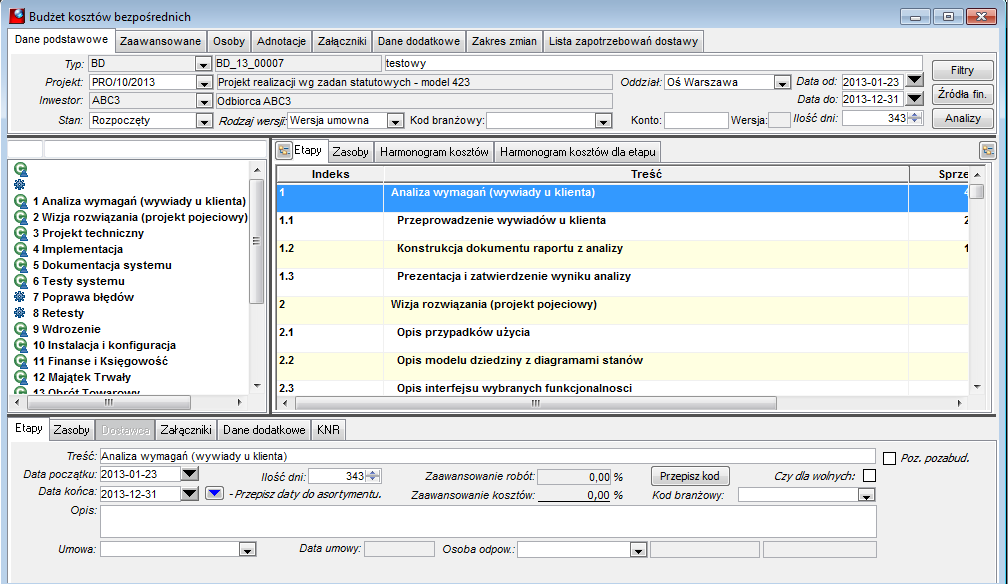Open the Data początku date picker arrow
This screenshot has height=584, width=1008.
coord(189,474)
